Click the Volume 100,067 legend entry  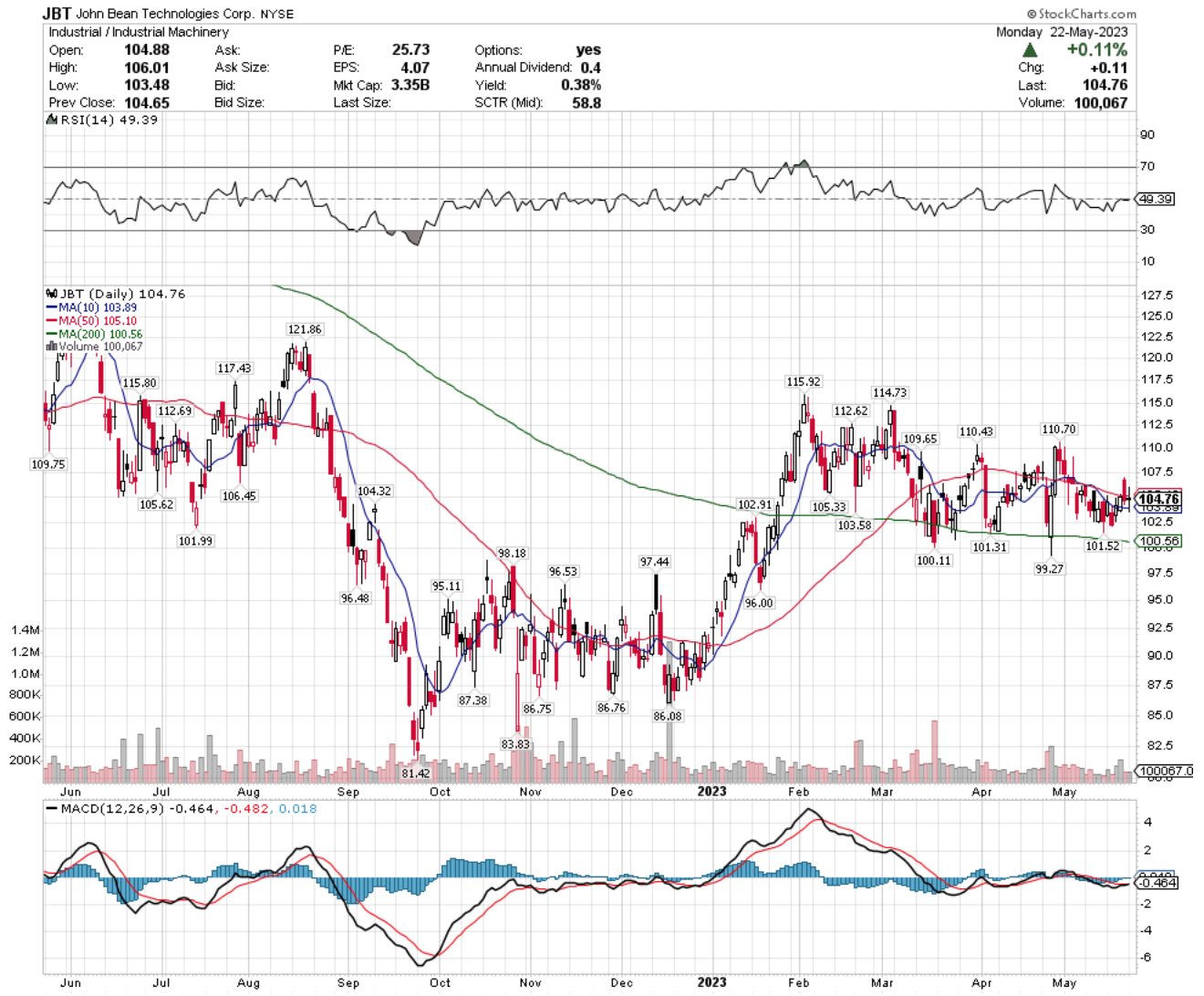[94, 347]
